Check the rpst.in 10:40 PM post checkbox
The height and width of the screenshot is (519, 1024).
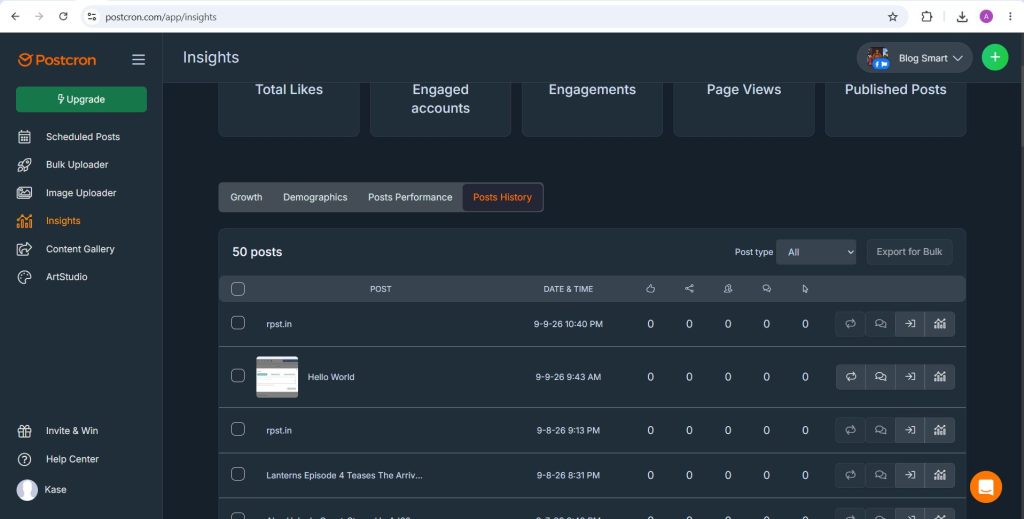click(x=238, y=322)
